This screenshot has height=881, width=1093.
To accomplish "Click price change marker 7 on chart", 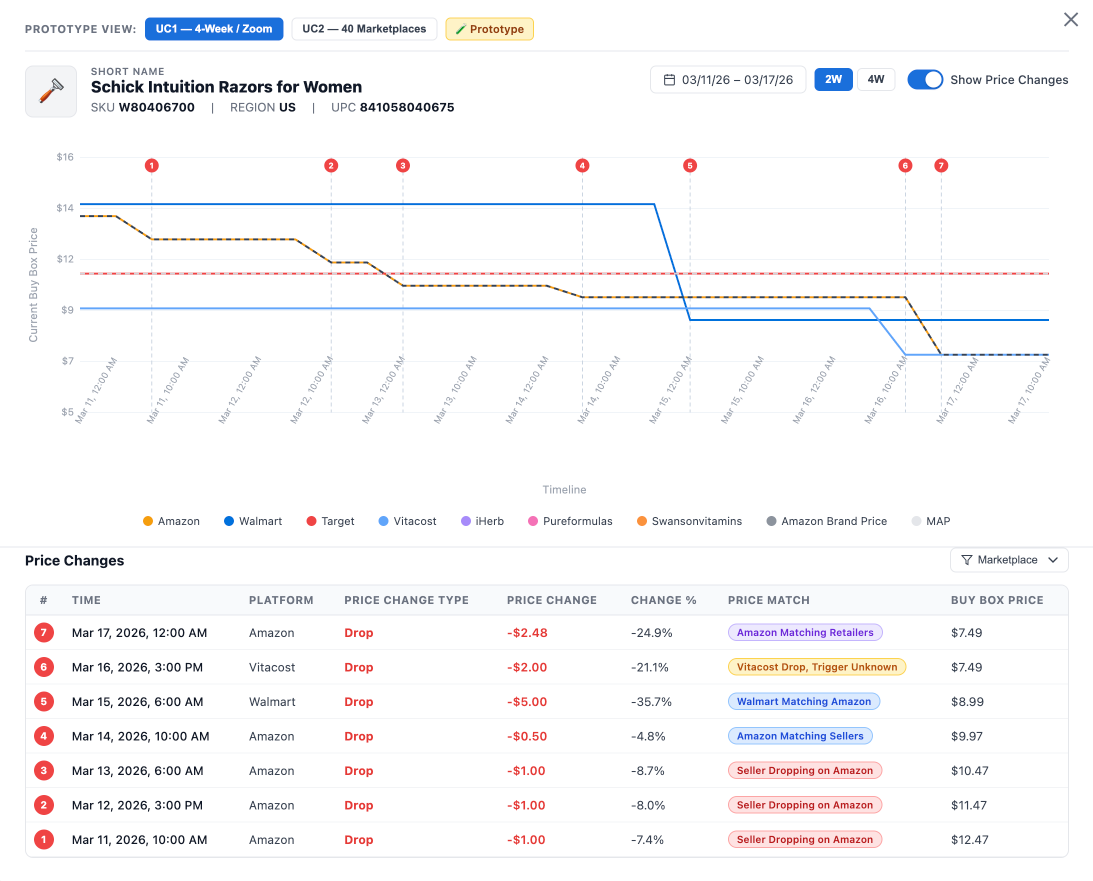I will (x=941, y=165).
